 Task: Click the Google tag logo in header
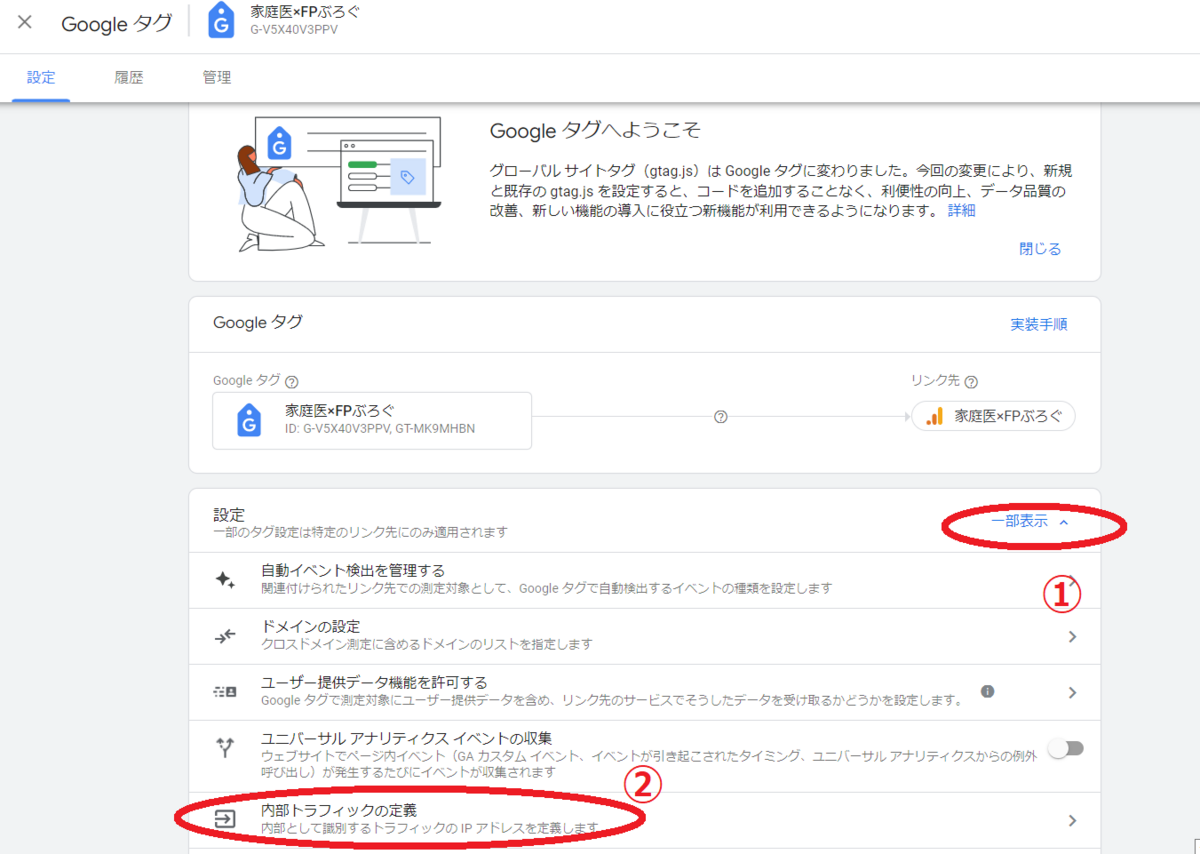click(x=221, y=21)
